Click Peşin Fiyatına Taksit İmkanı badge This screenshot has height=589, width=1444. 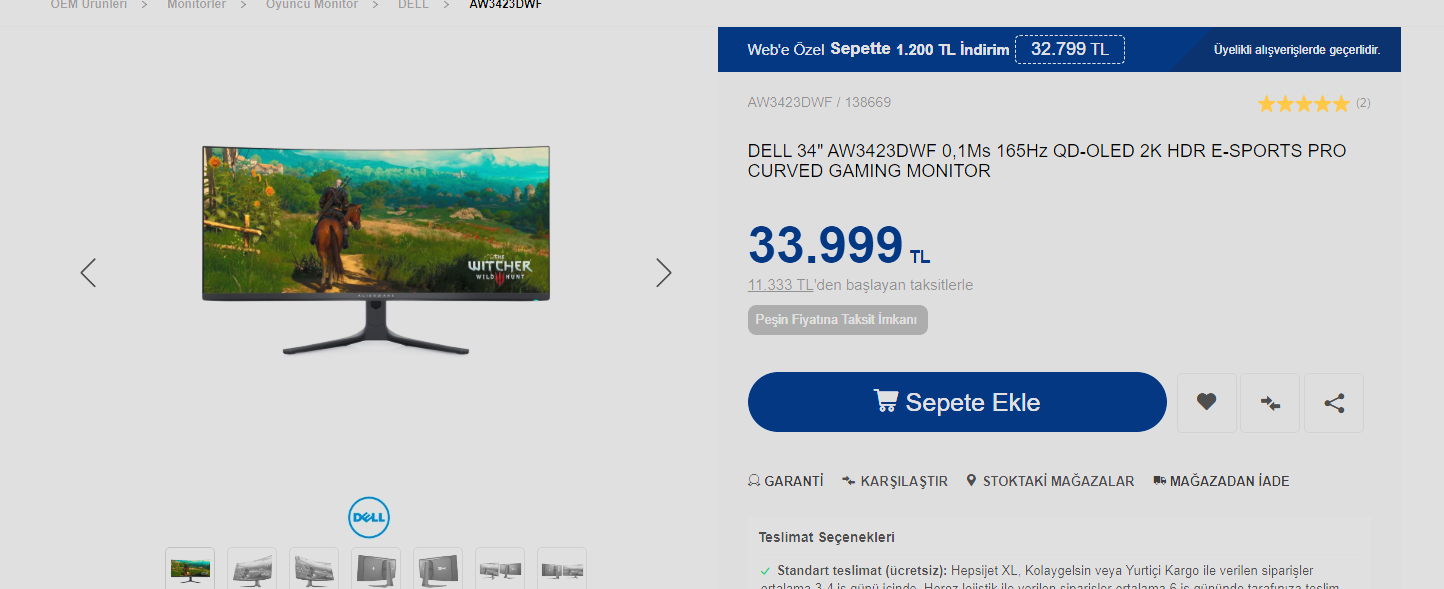click(x=838, y=320)
